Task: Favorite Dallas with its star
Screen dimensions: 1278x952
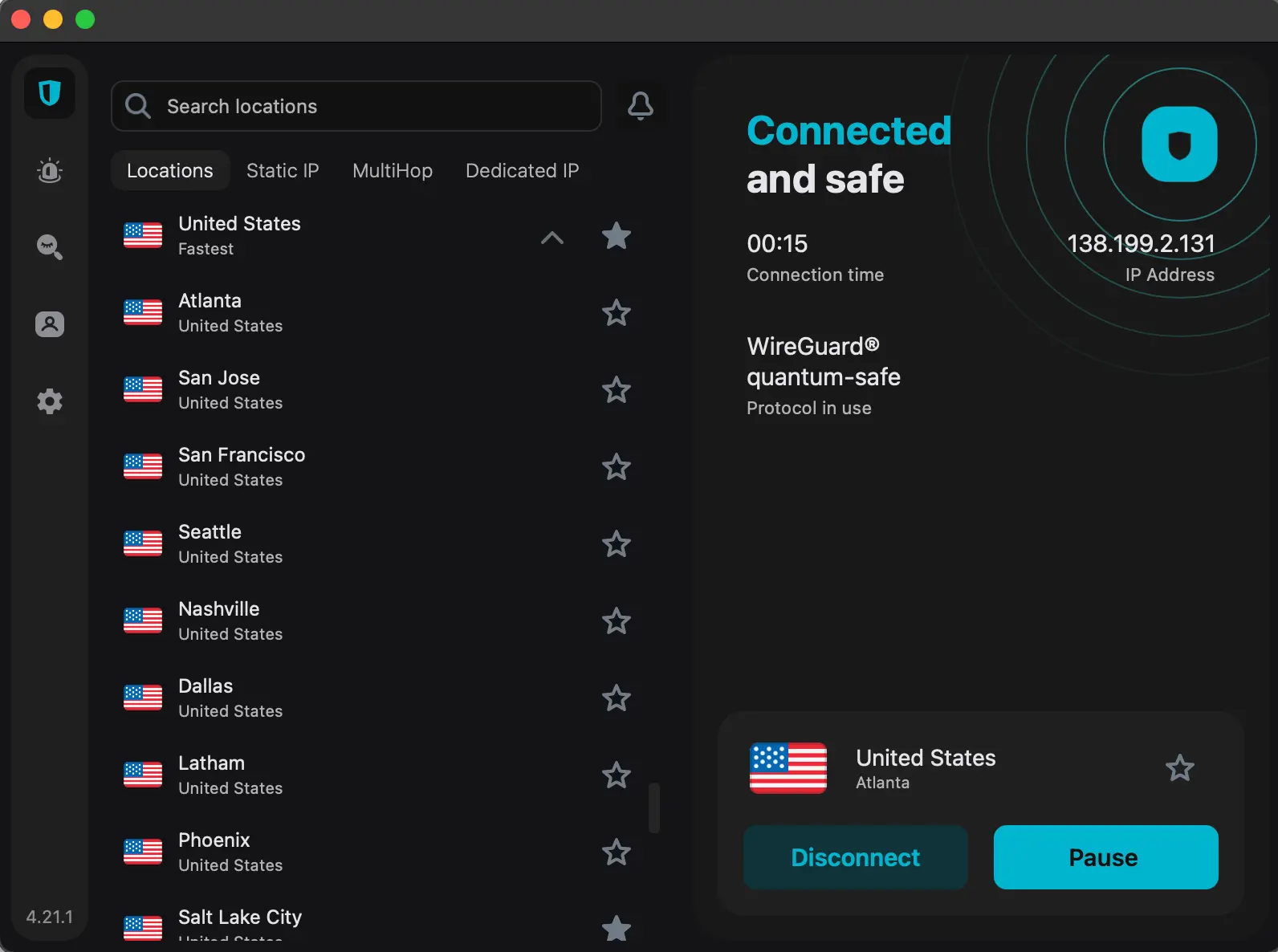Action: [x=617, y=698]
